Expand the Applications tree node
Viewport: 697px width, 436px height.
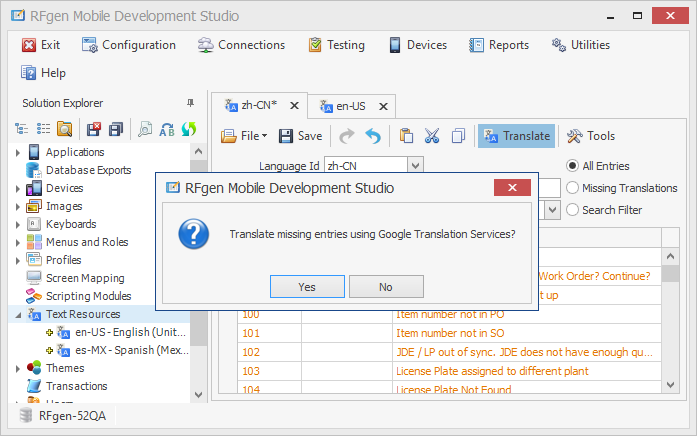[18, 152]
